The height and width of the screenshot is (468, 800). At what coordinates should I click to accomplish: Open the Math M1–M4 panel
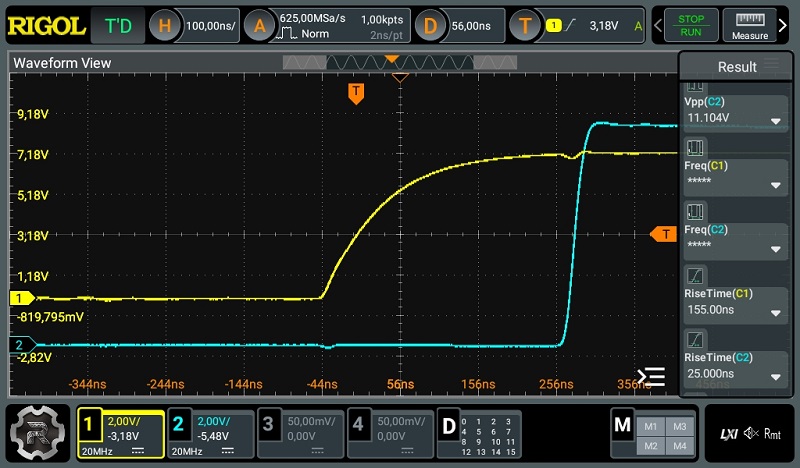tap(654, 434)
